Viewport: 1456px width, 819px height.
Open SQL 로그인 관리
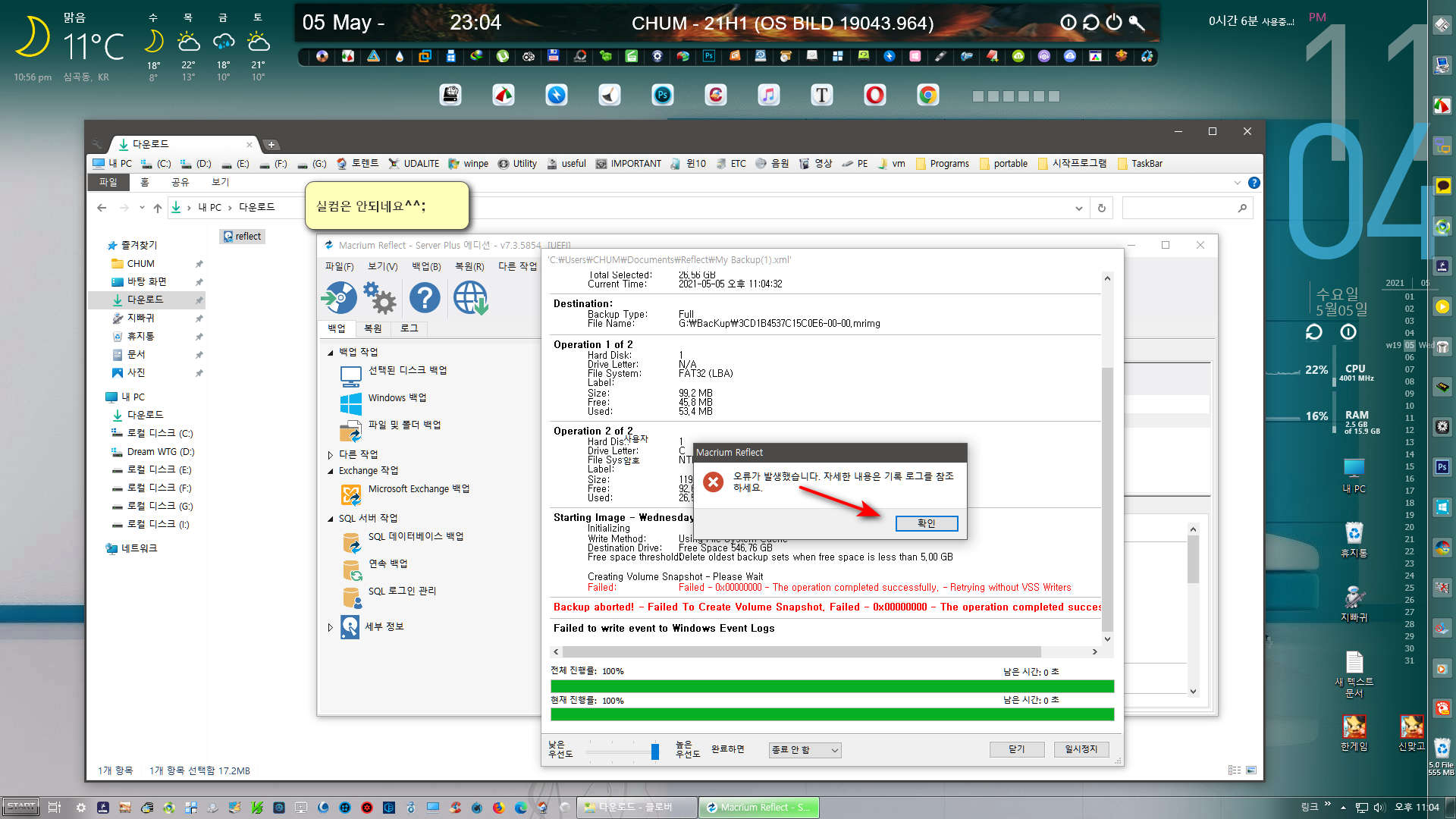(x=402, y=591)
